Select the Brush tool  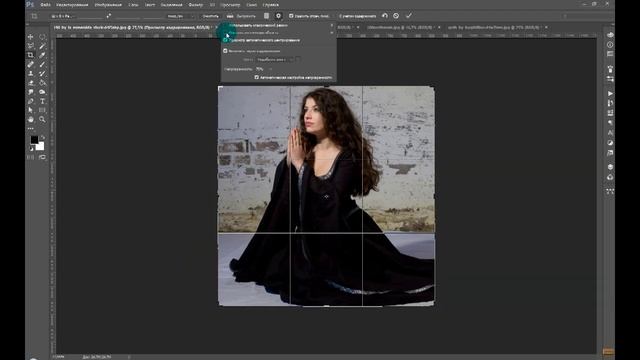coord(42,64)
